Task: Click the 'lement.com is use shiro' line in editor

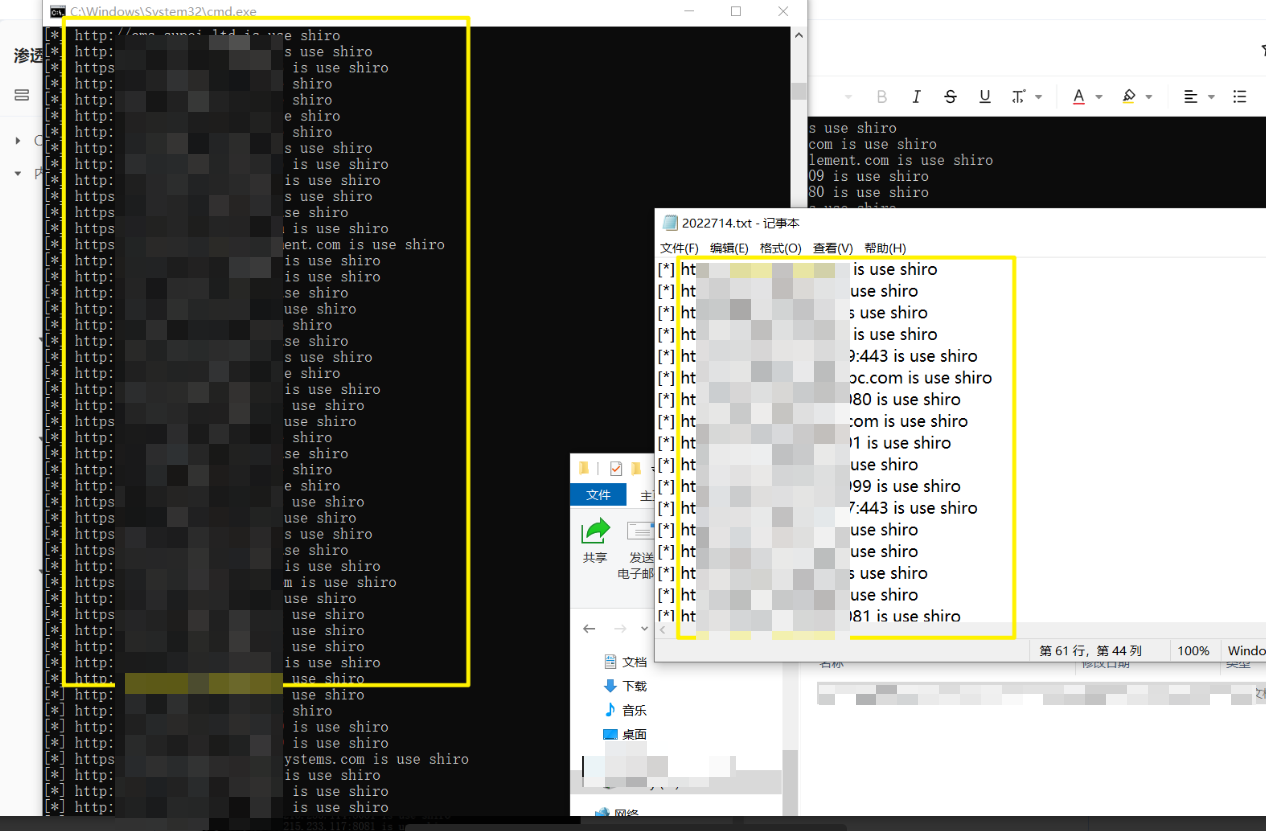Action: tap(901, 160)
